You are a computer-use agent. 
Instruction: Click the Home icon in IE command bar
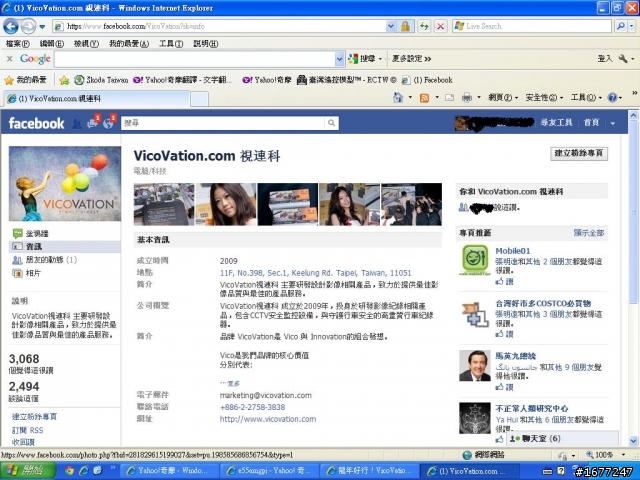(x=398, y=98)
